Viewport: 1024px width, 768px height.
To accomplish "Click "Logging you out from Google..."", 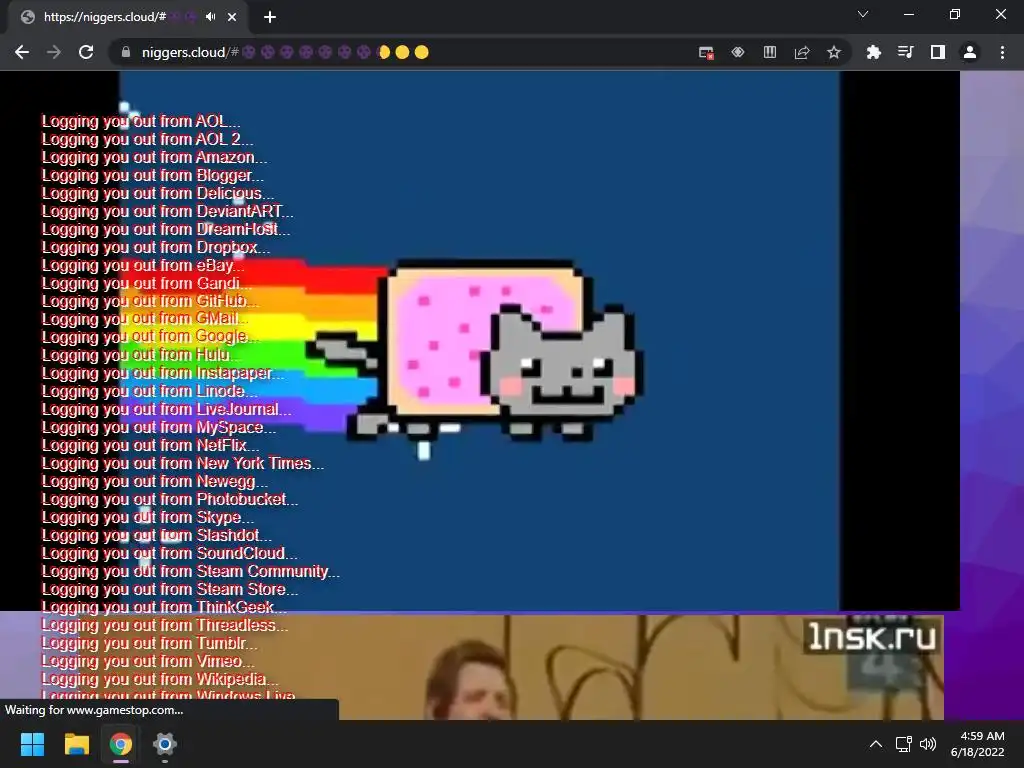I will coord(150,338).
